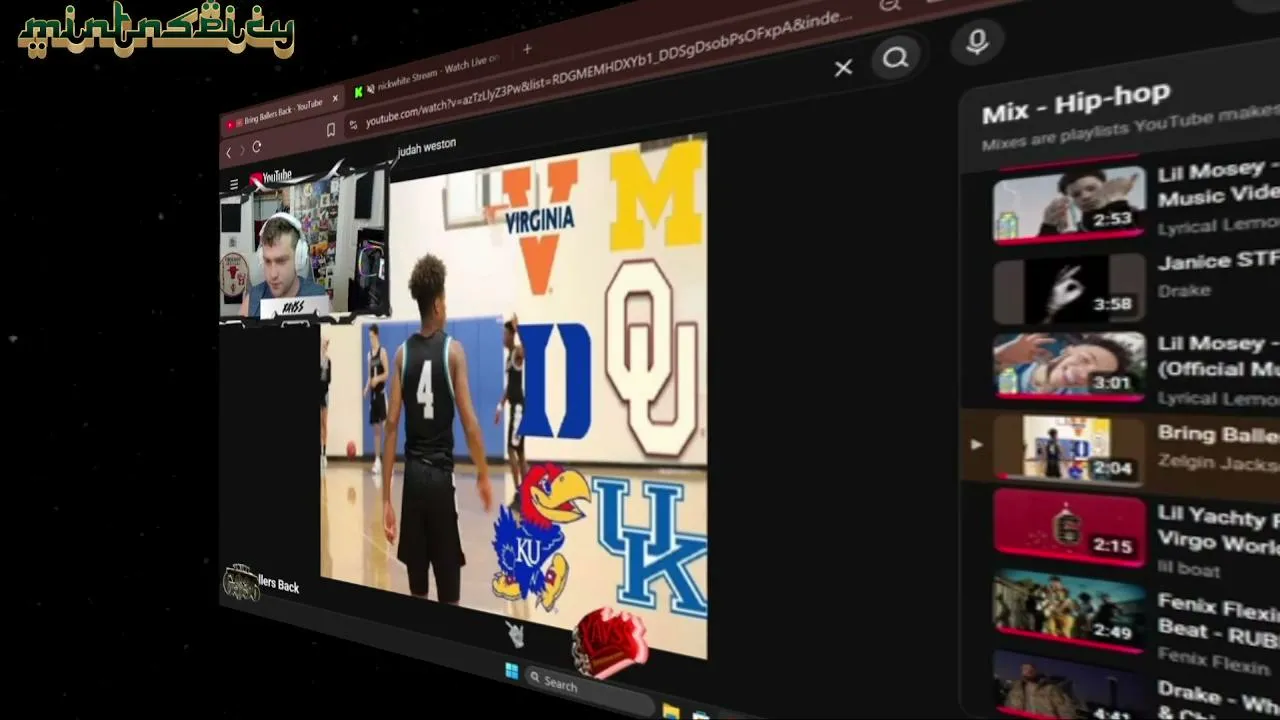1280x720 pixels.
Task: Start voice search with the microphone icon
Action: 977,42
